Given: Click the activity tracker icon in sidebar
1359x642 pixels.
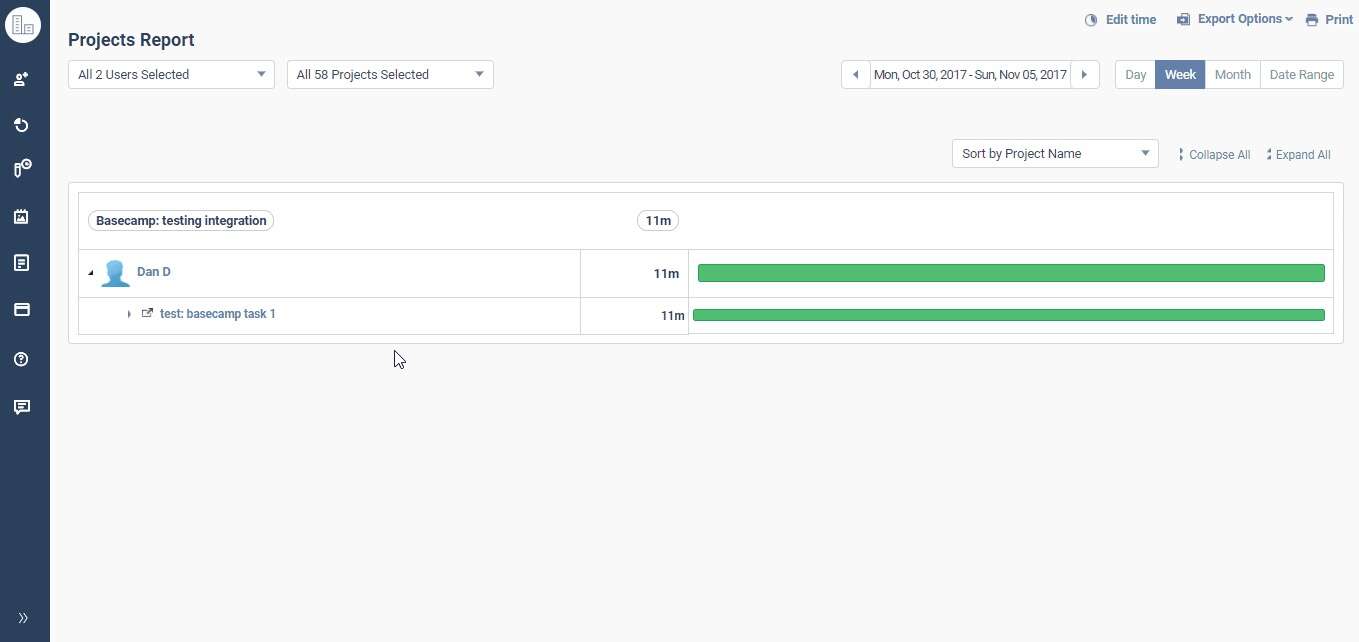Looking at the screenshot, I should click(x=21, y=168).
